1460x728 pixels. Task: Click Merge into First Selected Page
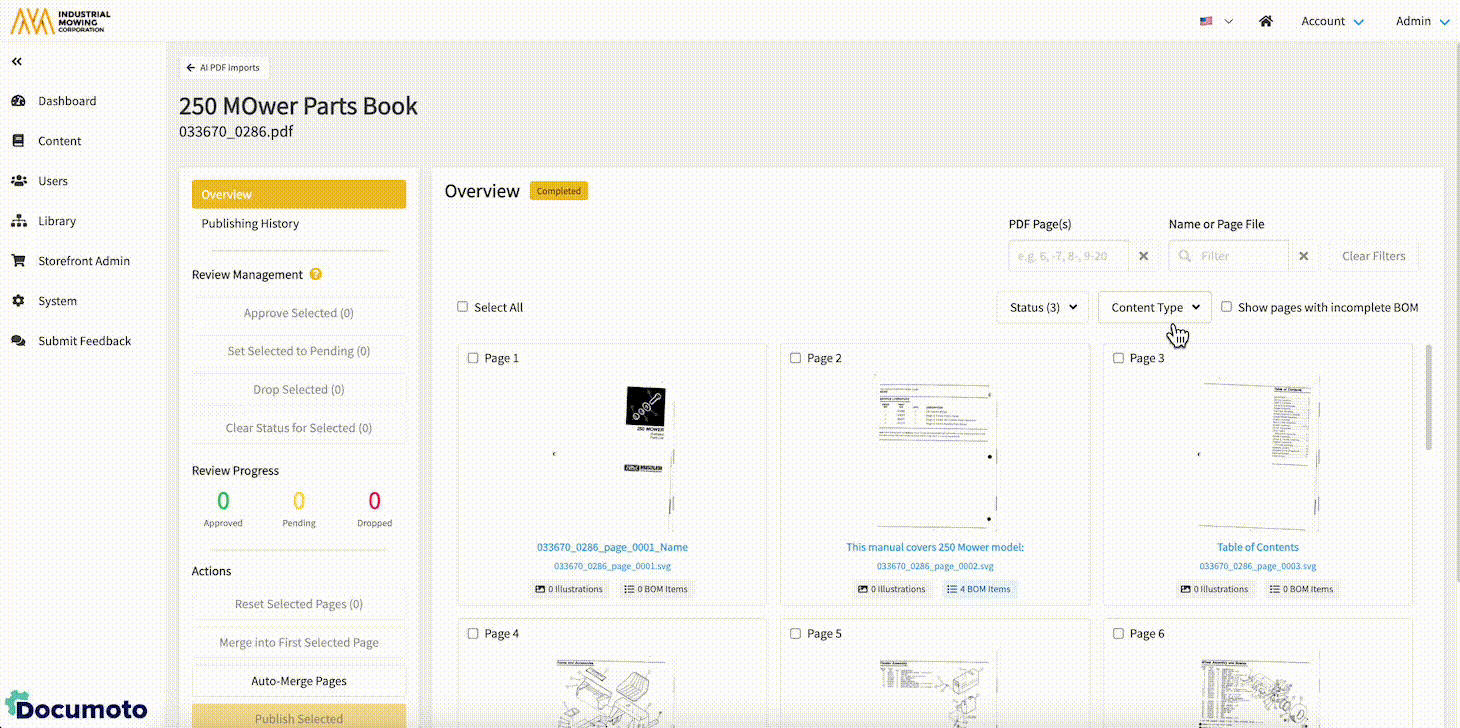pos(299,642)
